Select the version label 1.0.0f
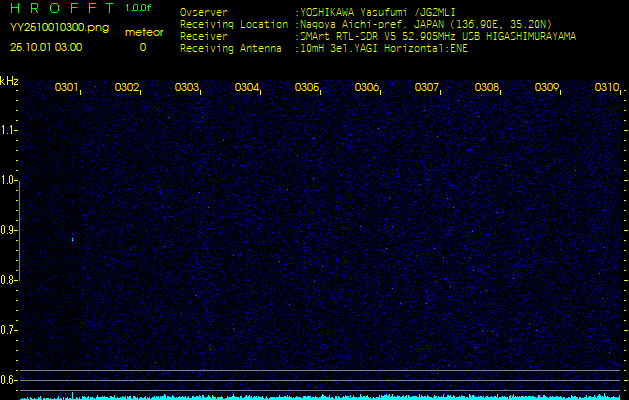 point(138,8)
